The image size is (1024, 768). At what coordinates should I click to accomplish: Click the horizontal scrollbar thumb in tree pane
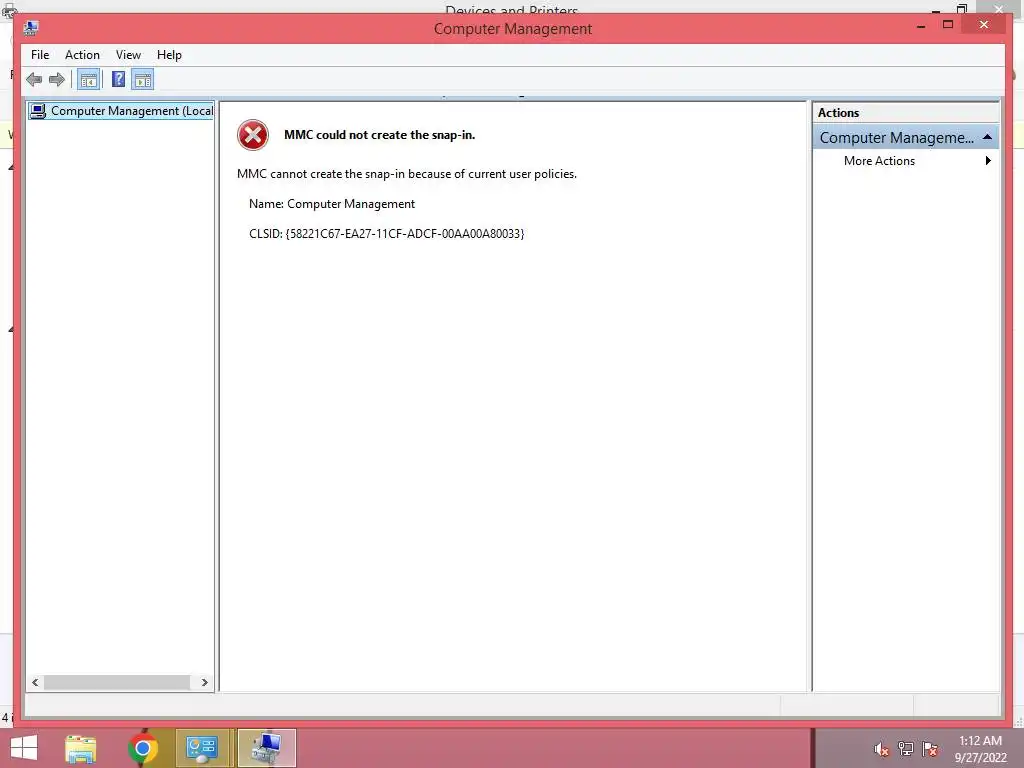tap(117, 682)
